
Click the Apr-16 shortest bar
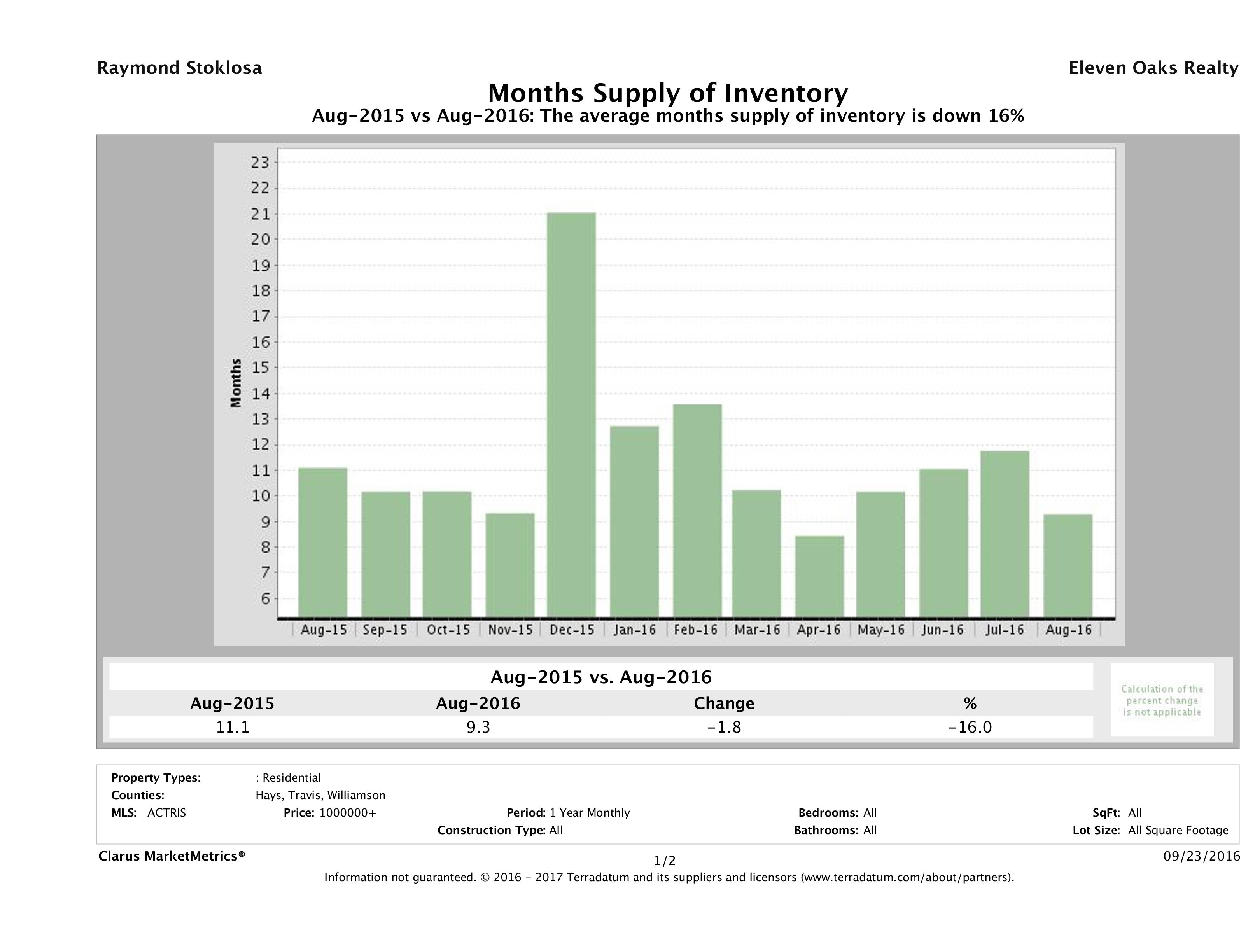[x=819, y=576]
